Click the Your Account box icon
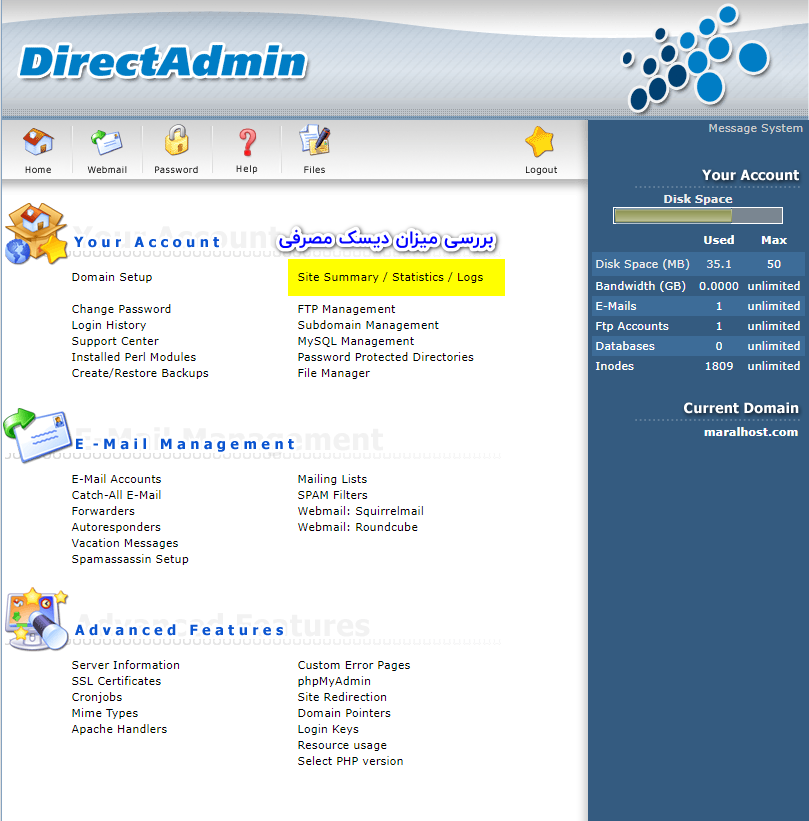809x821 pixels. click(x=36, y=234)
